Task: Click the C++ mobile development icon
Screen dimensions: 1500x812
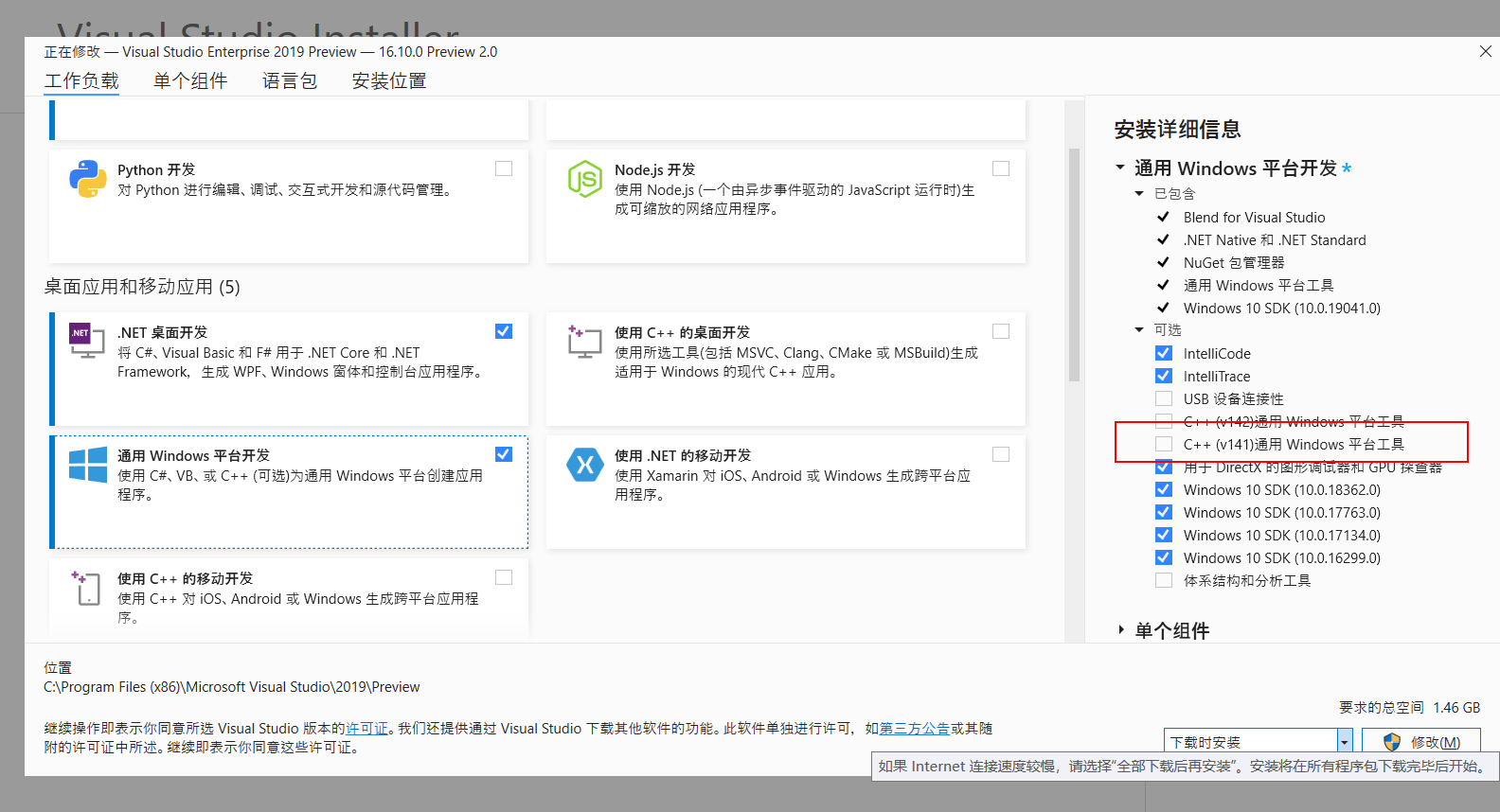Action: (86, 588)
